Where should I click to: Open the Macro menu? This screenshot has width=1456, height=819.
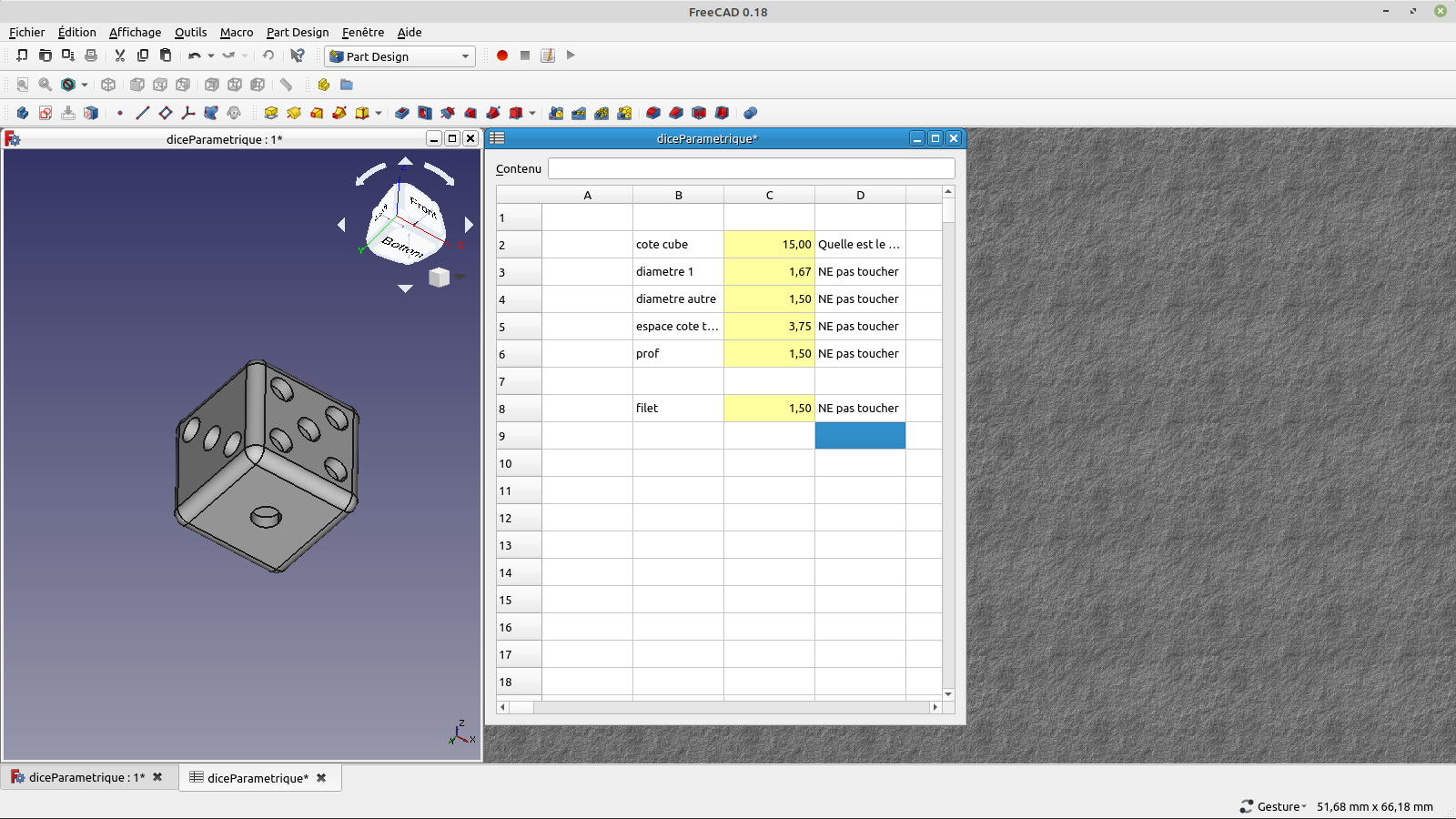(237, 32)
